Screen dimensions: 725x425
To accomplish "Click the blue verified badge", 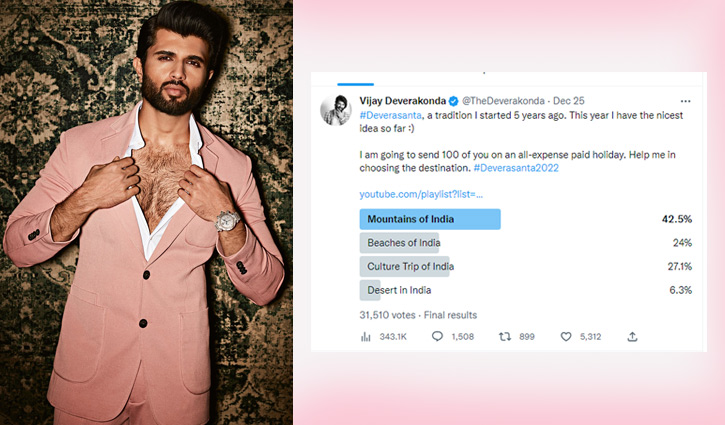I will [x=453, y=102].
